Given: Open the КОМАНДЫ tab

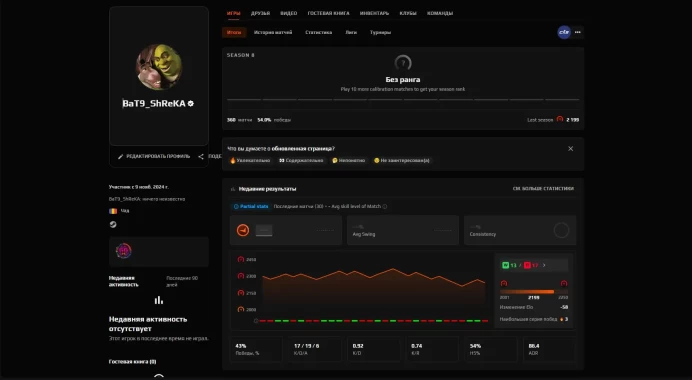Looking at the screenshot, I should [x=440, y=13].
